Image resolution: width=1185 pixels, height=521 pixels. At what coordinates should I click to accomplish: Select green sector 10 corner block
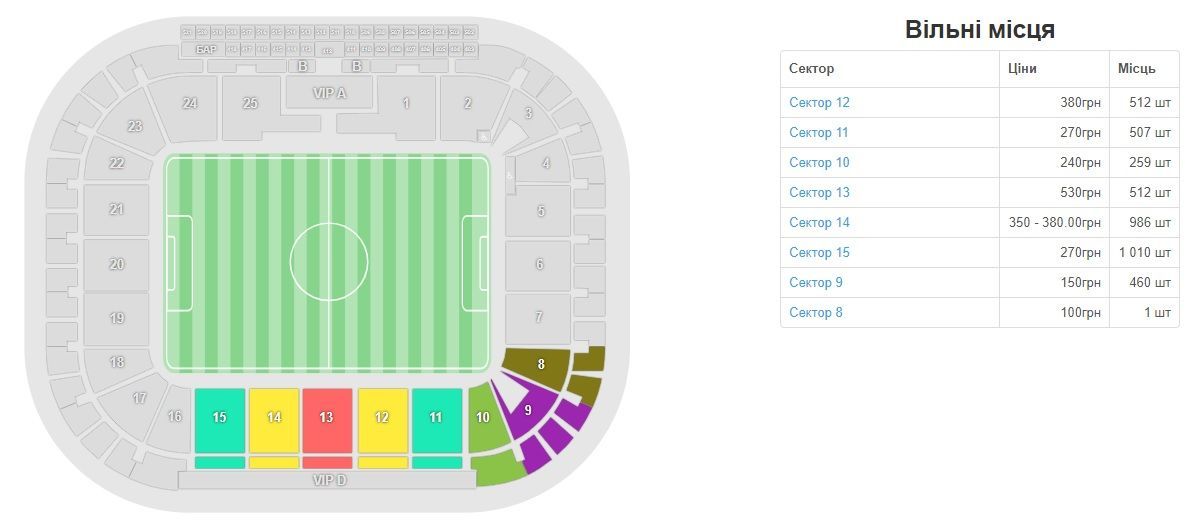pyautogui.click(x=482, y=417)
